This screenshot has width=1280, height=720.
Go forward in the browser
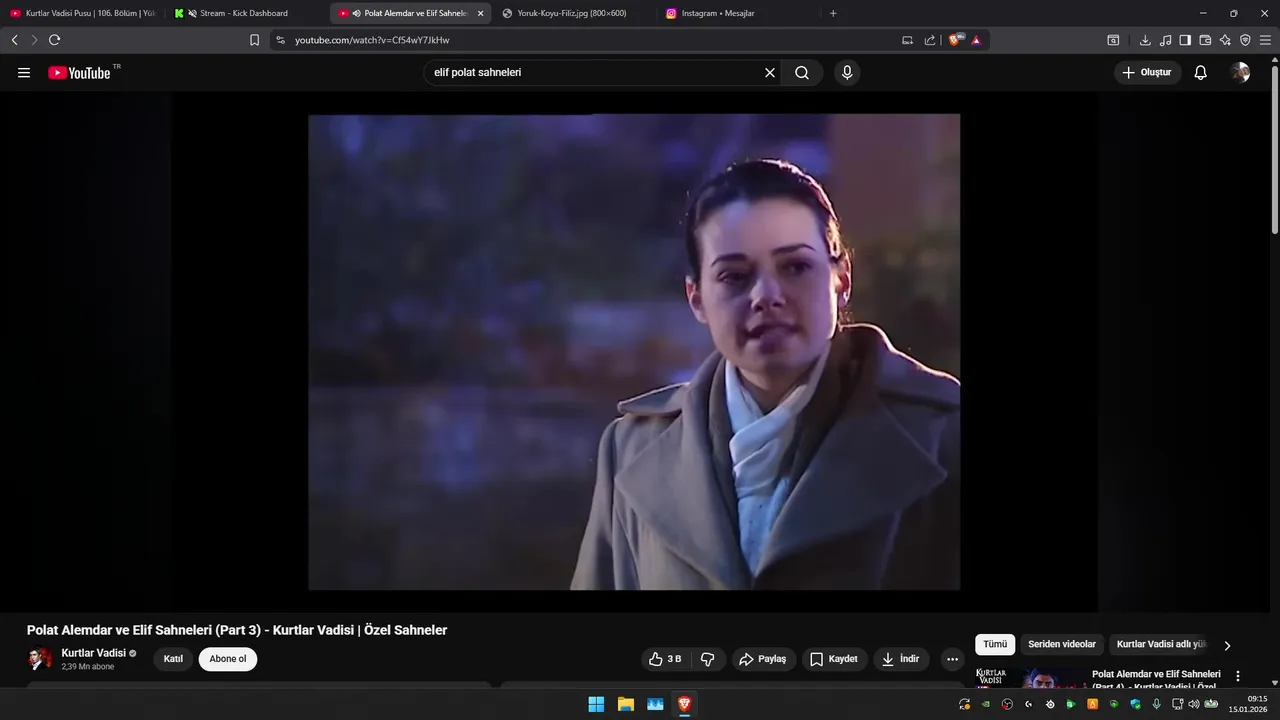coord(34,40)
